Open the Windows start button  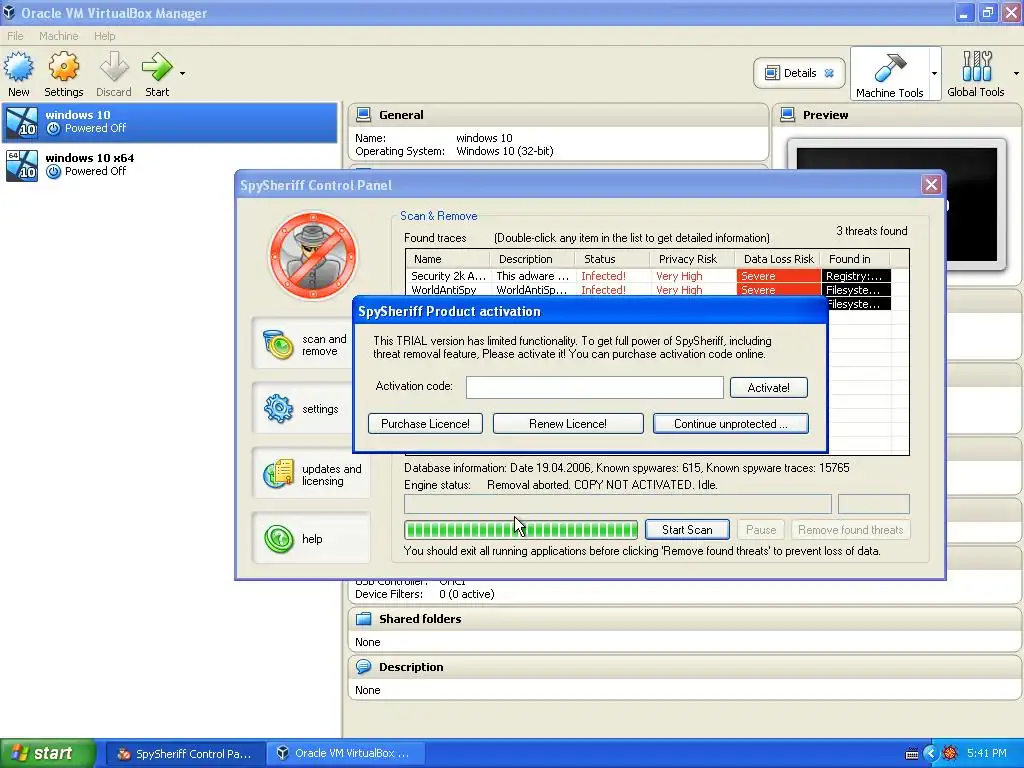47,753
